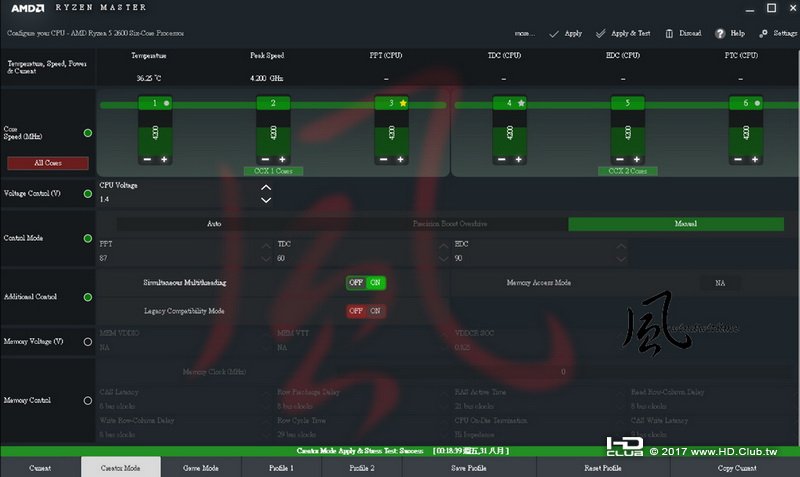
Task: Switch to the Game Mode tab
Action: [201, 467]
